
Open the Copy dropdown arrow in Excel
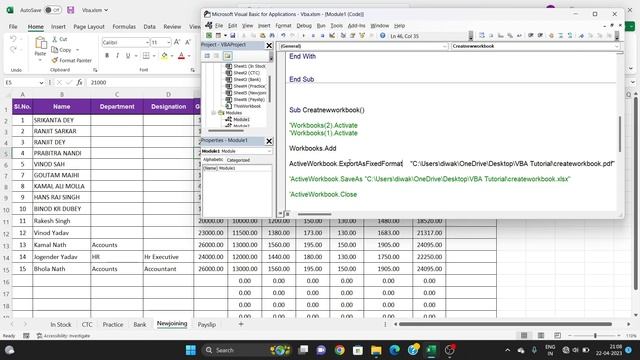point(78,50)
